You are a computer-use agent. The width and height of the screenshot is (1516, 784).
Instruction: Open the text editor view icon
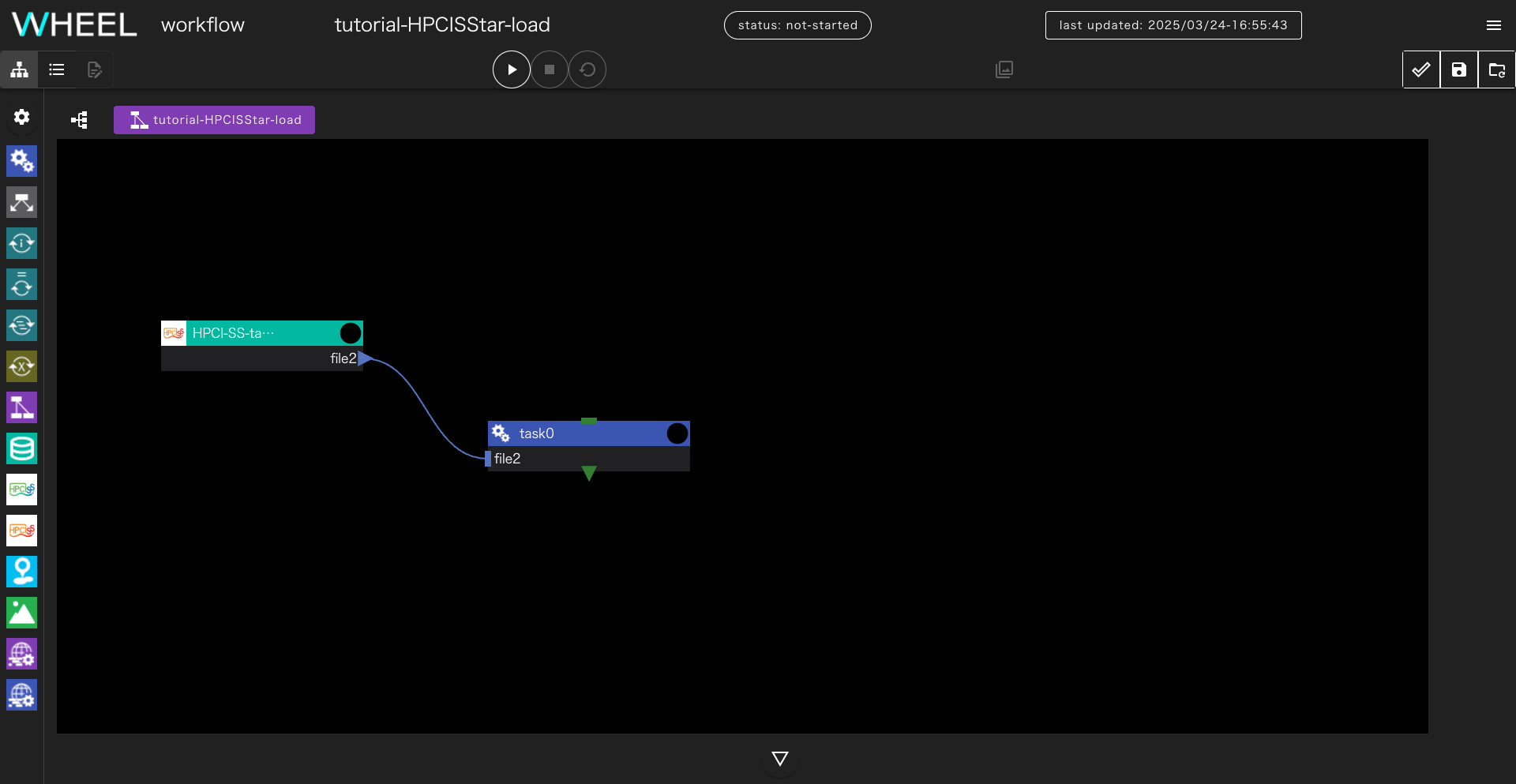click(95, 69)
